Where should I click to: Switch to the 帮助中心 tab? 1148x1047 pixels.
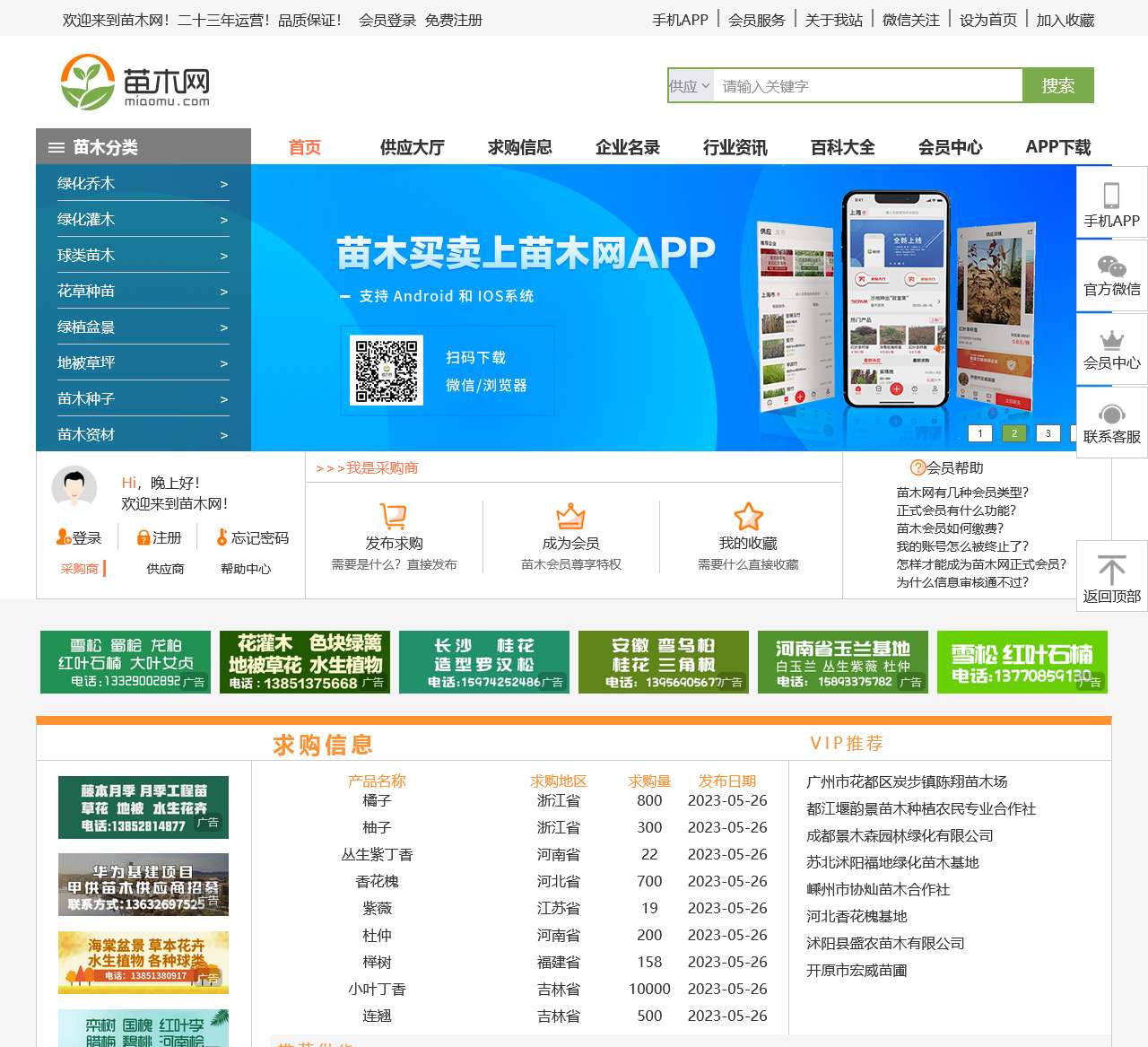point(246,569)
